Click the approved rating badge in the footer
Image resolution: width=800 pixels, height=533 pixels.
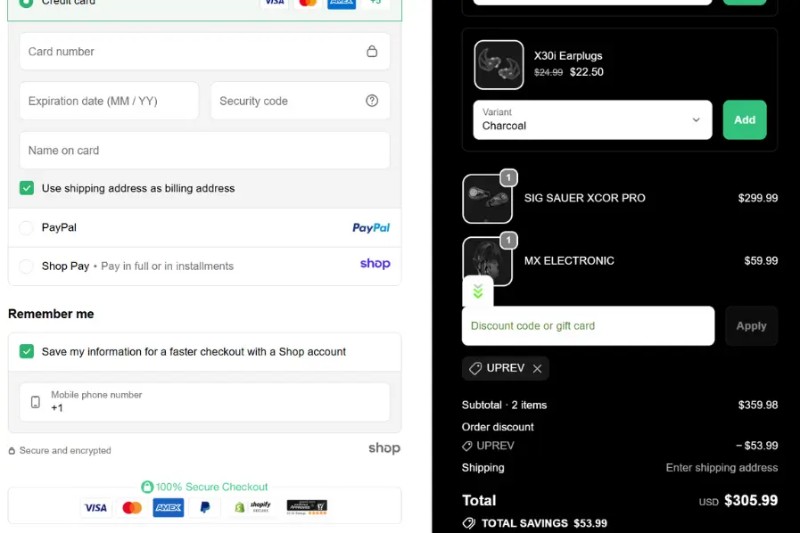tap(307, 506)
